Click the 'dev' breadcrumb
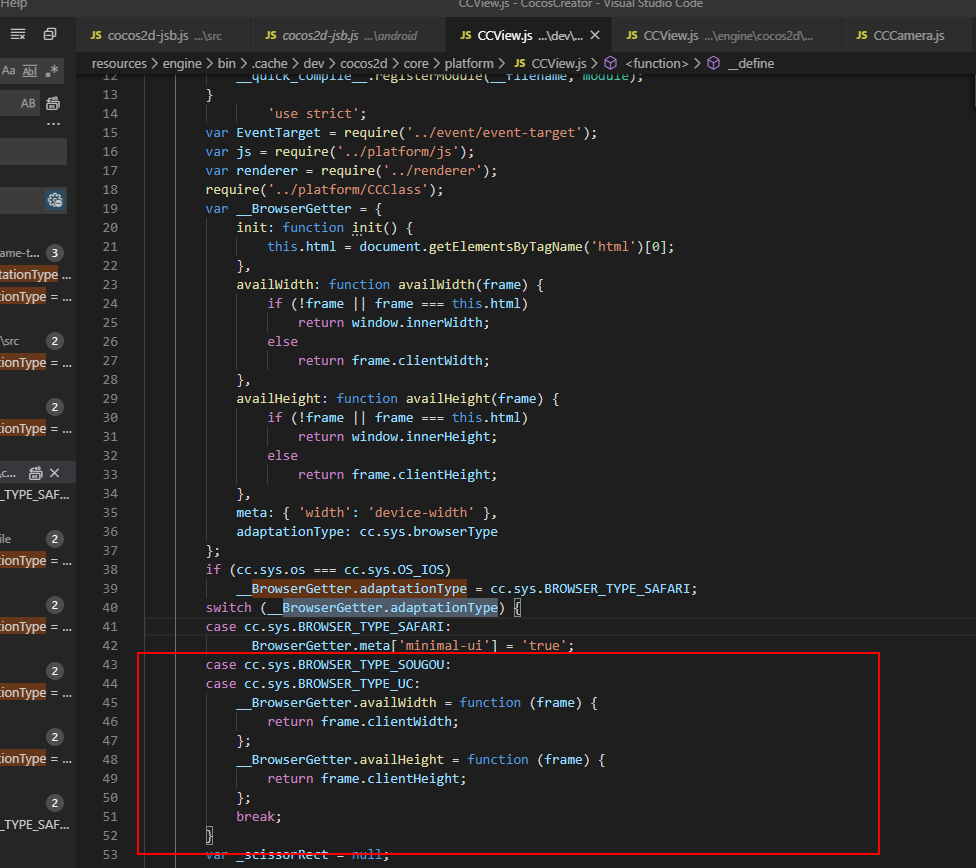The image size is (976, 868). 314,64
